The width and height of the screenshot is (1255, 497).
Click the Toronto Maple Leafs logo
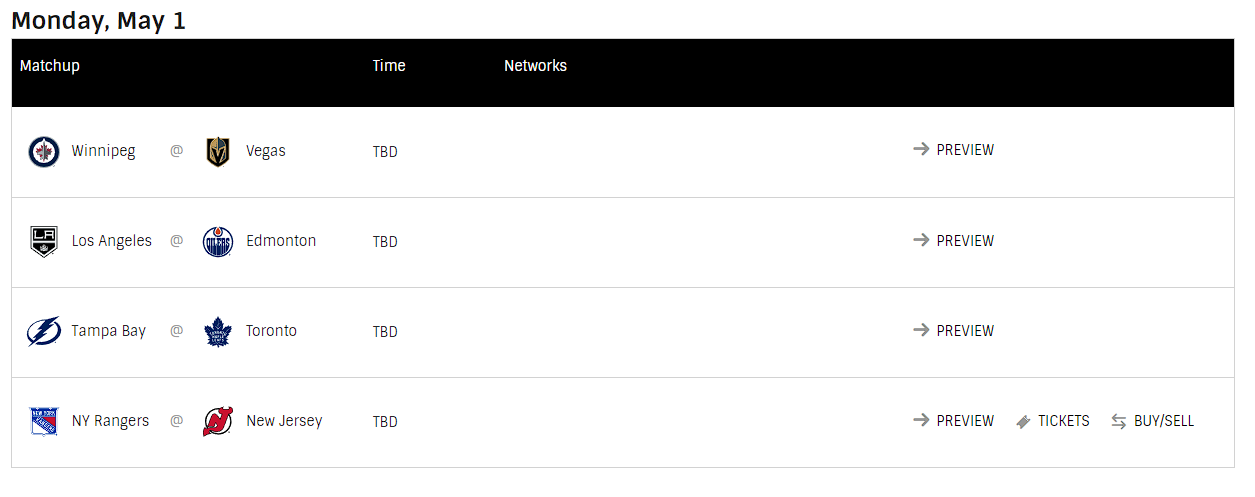click(218, 332)
